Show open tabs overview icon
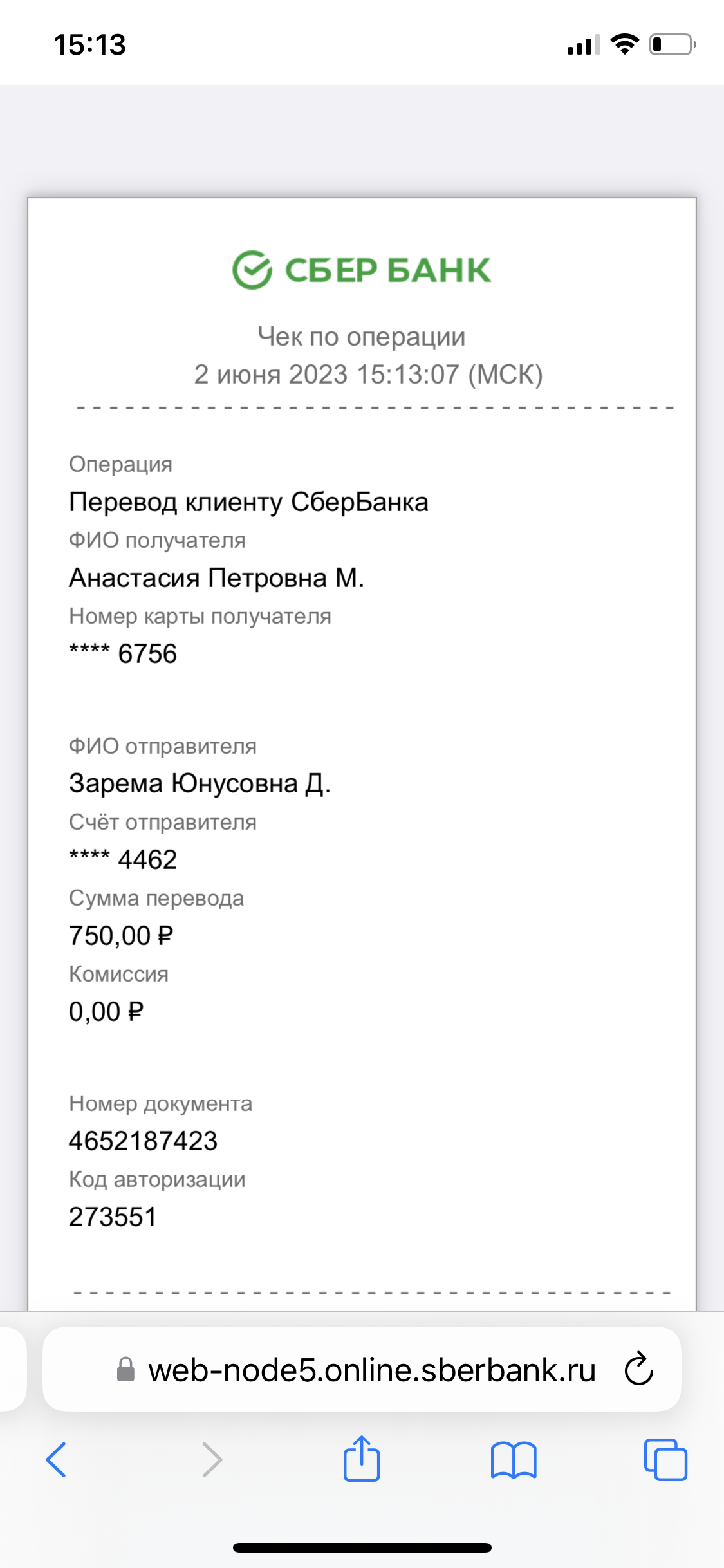This screenshot has width=724, height=1568. pyautogui.click(x=665, y=1459)
